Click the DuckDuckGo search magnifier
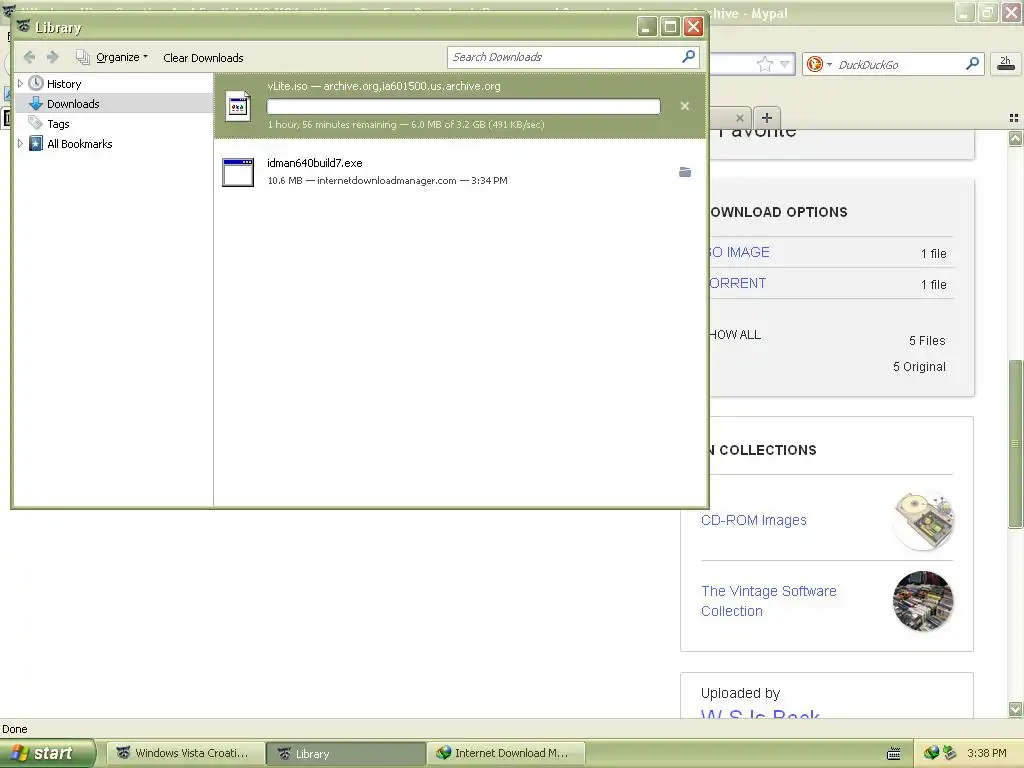The width and height of the screenshot is (1024, 768). [972, 63]
